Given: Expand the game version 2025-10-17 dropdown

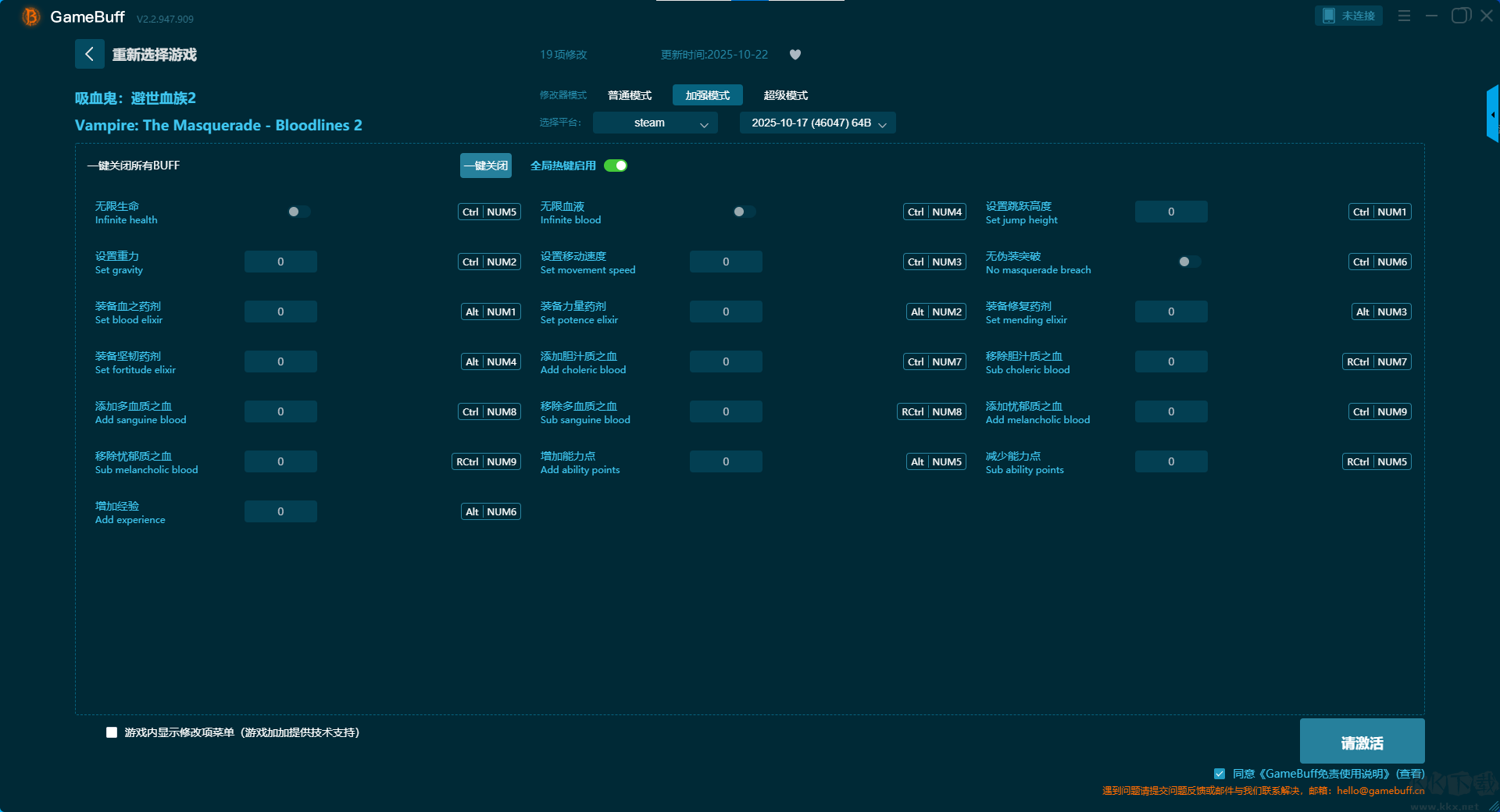Looking at the screenshot, I should [817, 123].
